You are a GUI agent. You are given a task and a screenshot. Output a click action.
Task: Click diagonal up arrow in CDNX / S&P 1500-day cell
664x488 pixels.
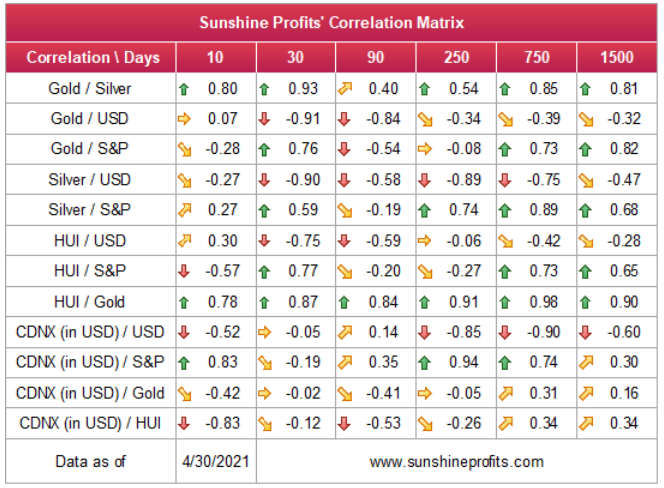(586, 362)
